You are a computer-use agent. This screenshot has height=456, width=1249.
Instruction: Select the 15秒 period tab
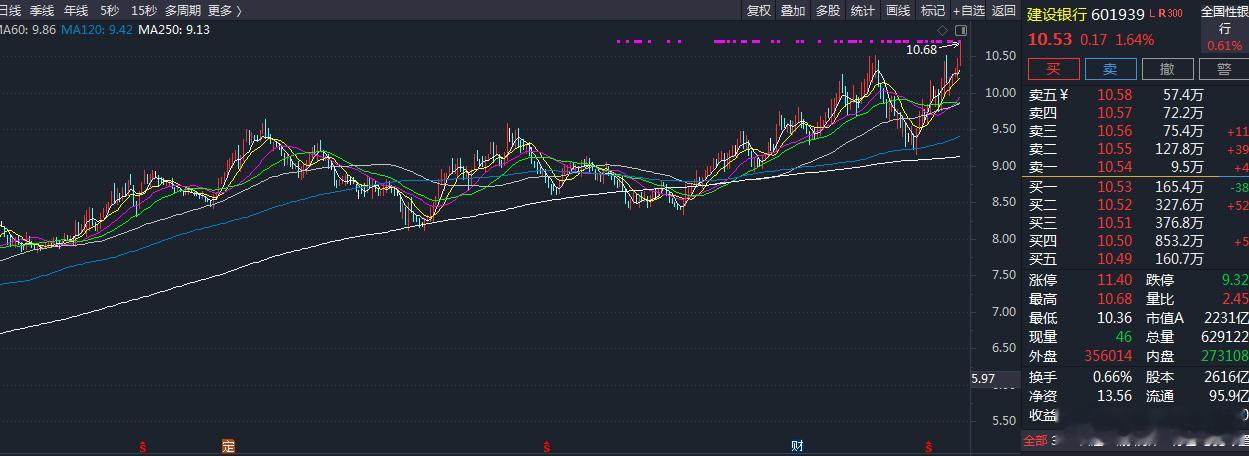click(143, 10)
